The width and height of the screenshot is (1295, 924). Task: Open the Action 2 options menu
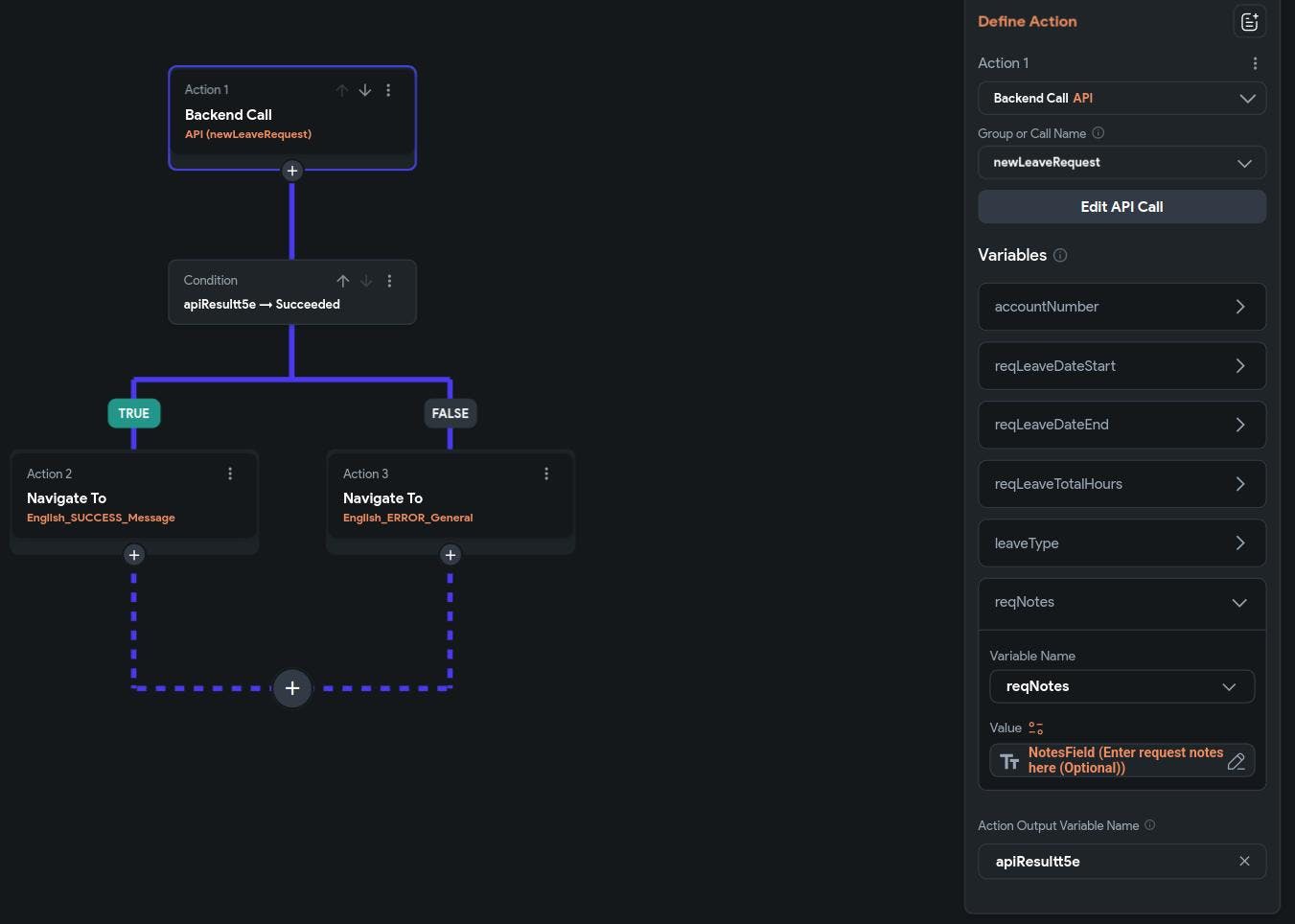[230, 474]
